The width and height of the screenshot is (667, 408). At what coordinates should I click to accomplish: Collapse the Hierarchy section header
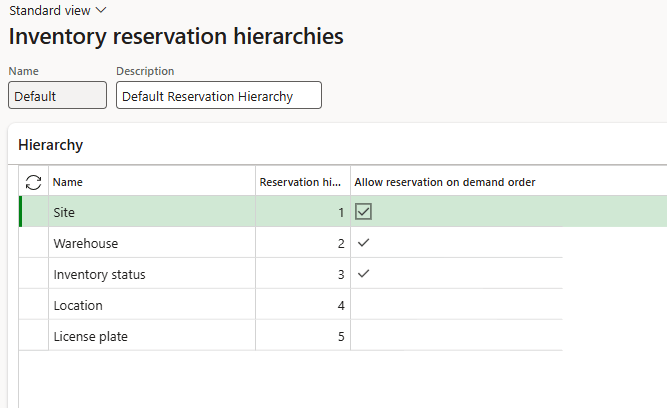[51, 145]
